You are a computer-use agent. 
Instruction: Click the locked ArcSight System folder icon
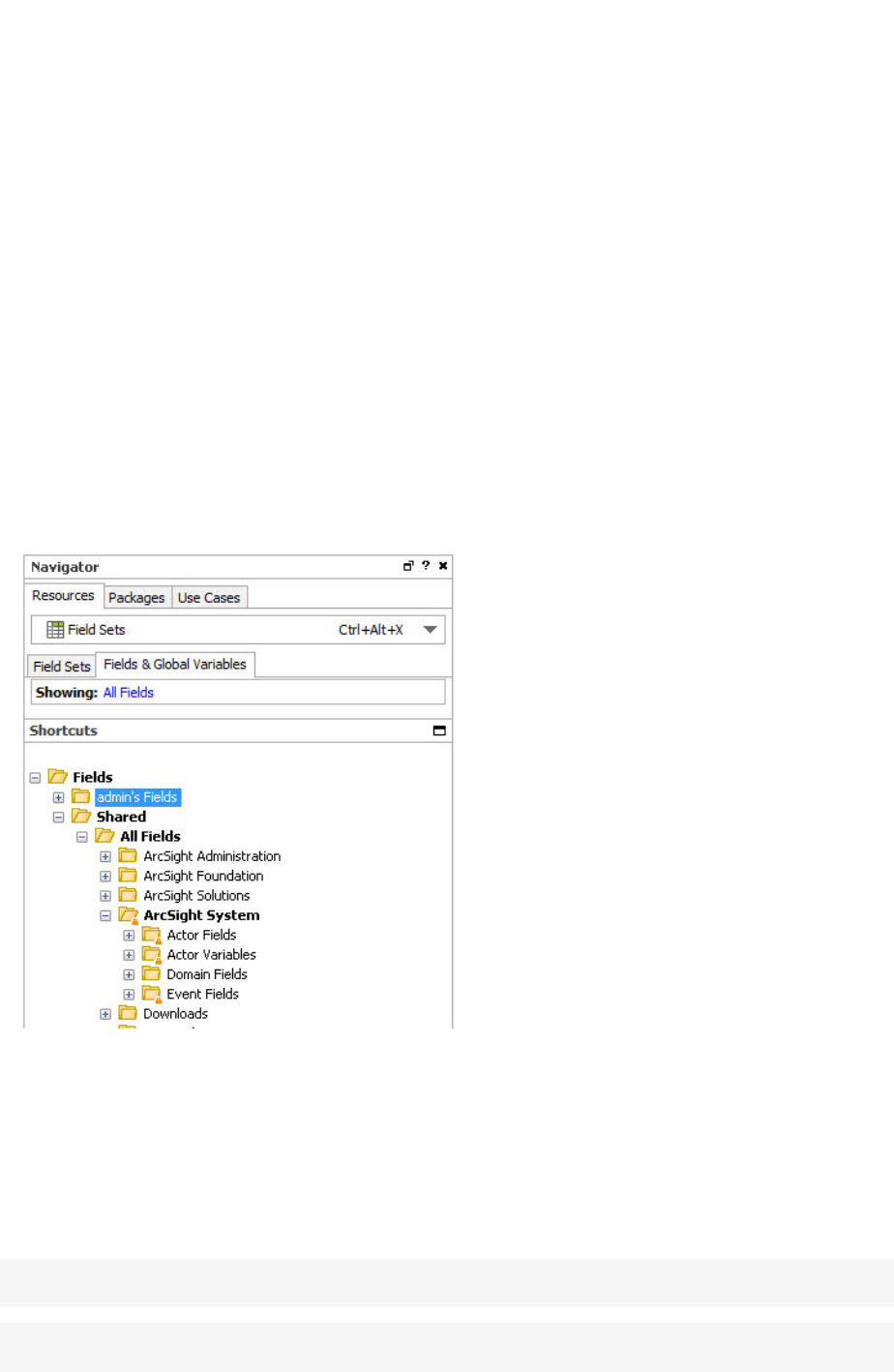[128, 915]
